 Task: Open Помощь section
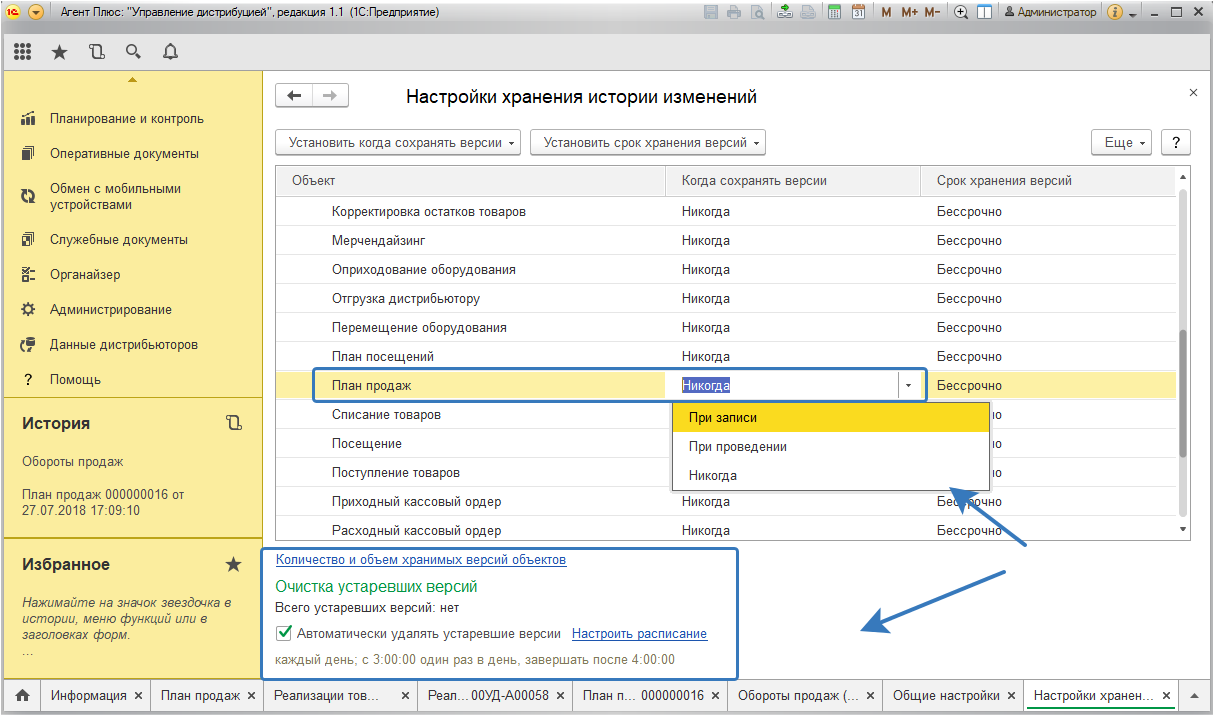pos(75,380)
